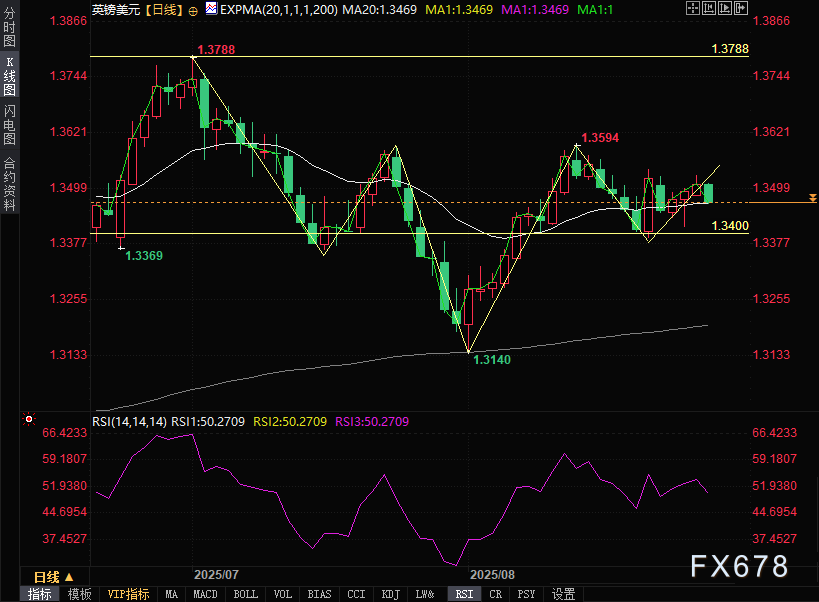Click the EXPMA indicator chart icon
819x602 pixels.
pyautogui.click(x=210, y=9)
